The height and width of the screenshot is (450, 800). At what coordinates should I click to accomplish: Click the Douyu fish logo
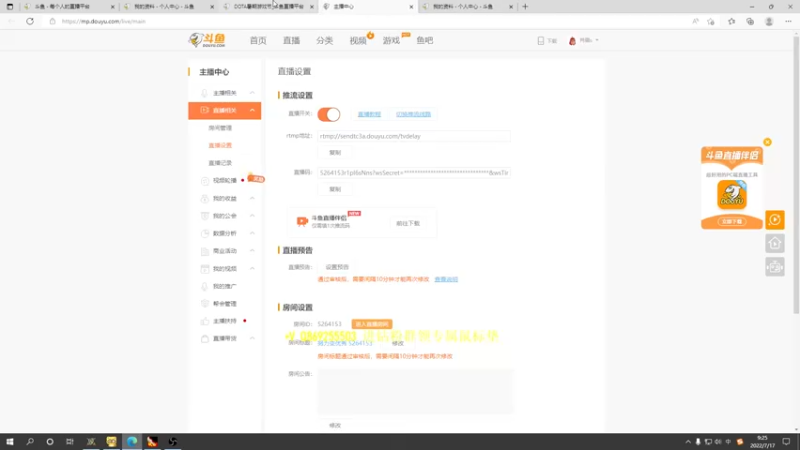pos(207,40)
